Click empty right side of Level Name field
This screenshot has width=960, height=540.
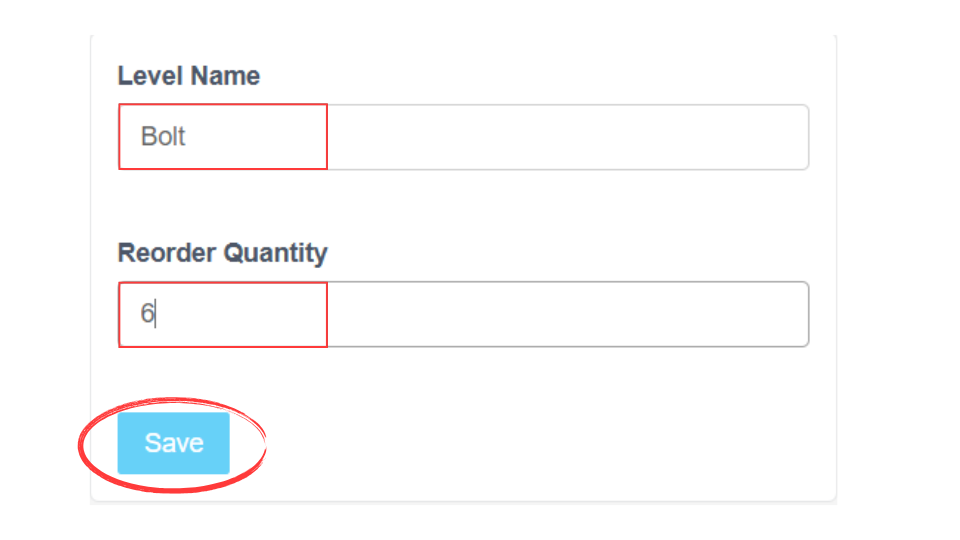650,137
